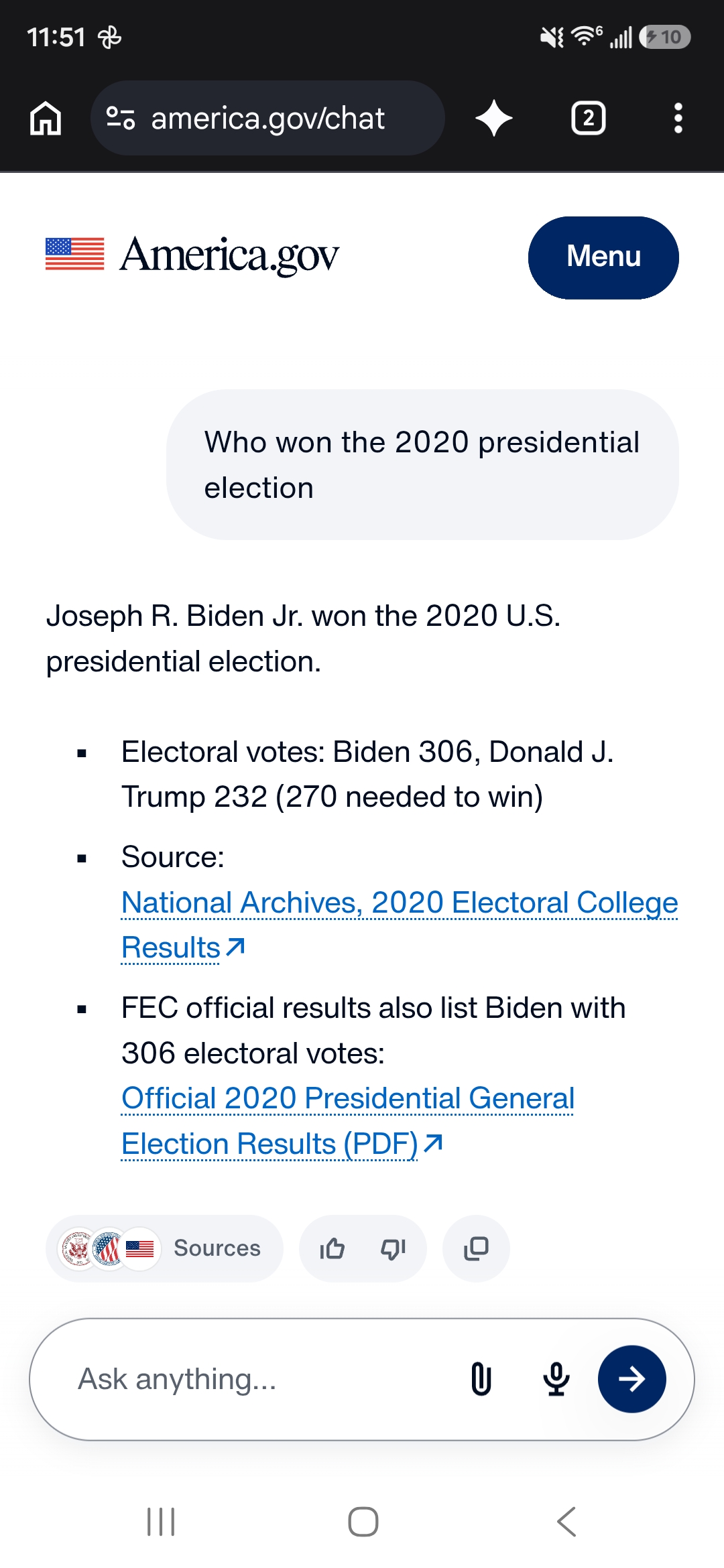Expand the Sources list
This screenshot has height=1568, width=724.
[164, 1248]
